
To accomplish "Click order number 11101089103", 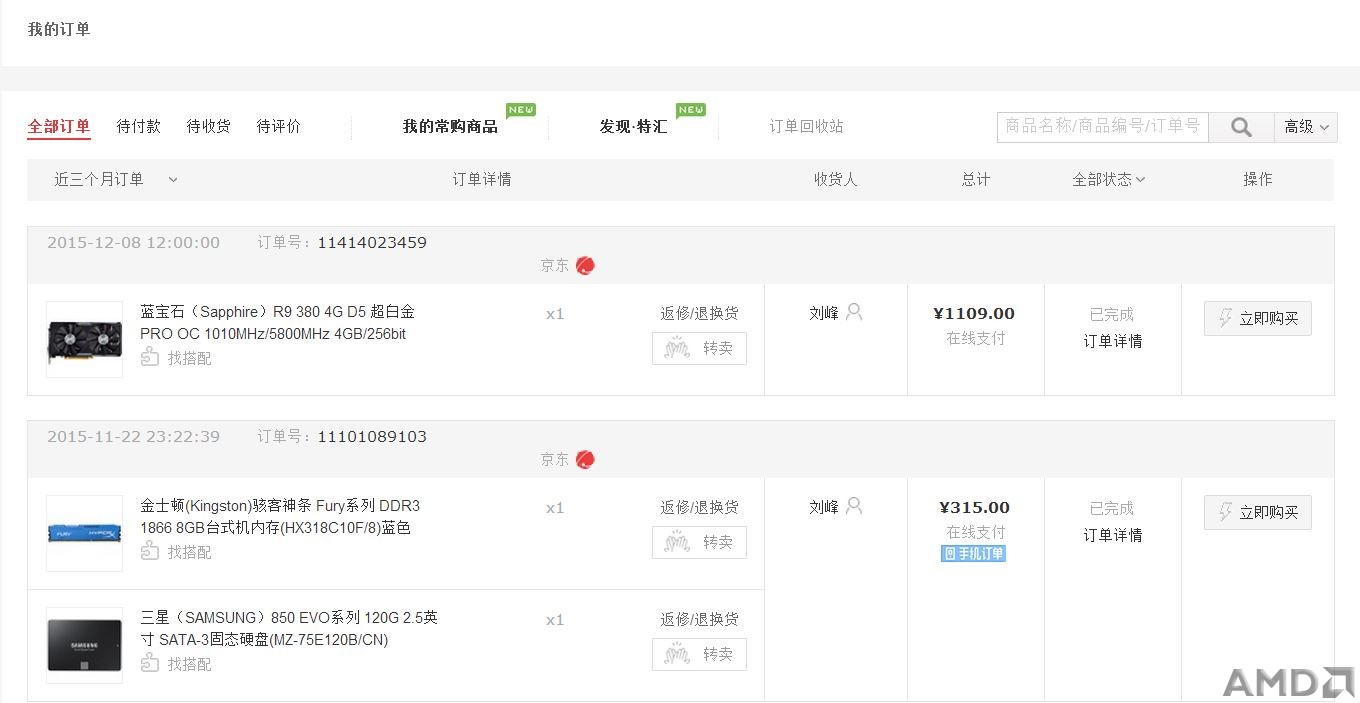I will coord(372,437).
